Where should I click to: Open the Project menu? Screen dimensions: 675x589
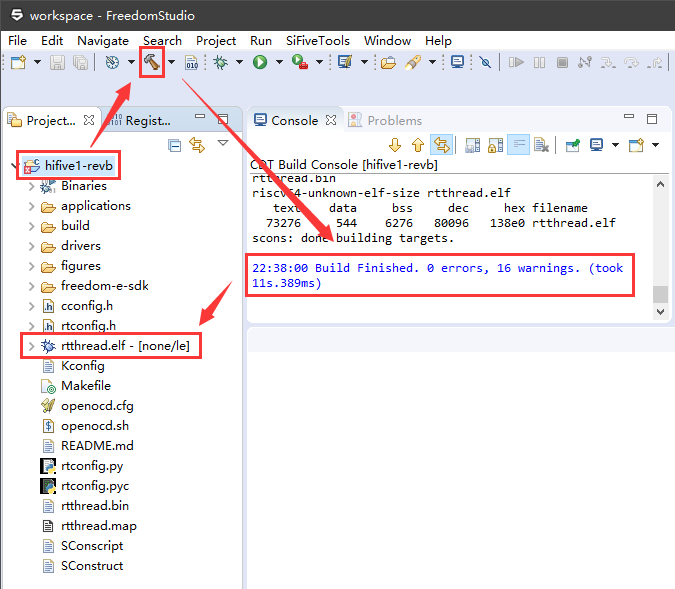click(x=216, y=41)
